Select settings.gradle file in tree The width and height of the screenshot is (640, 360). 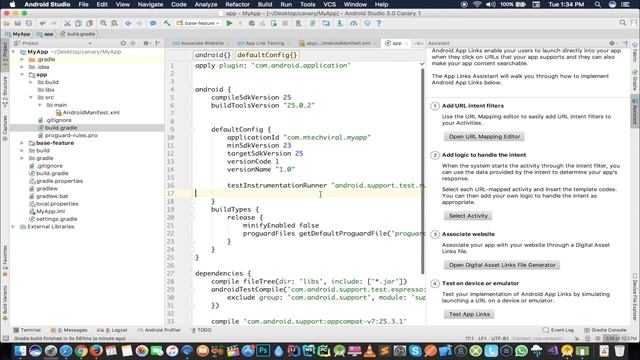point(53,219)
